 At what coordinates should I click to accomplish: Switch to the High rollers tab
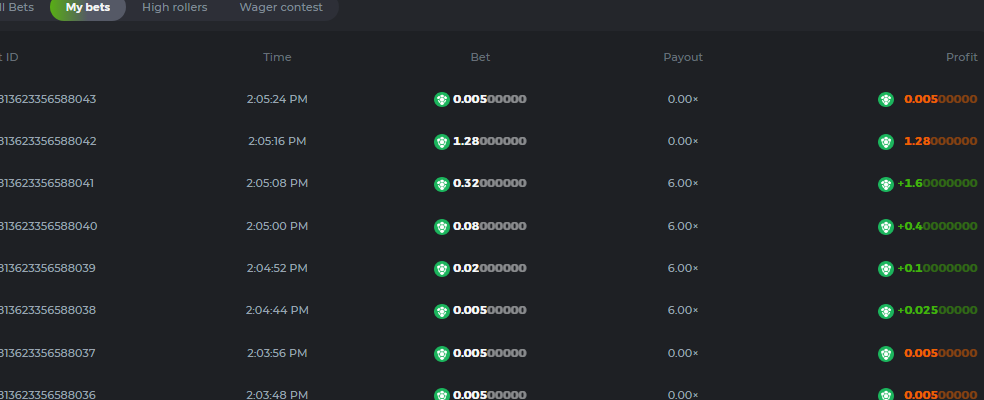coord(174,8)
